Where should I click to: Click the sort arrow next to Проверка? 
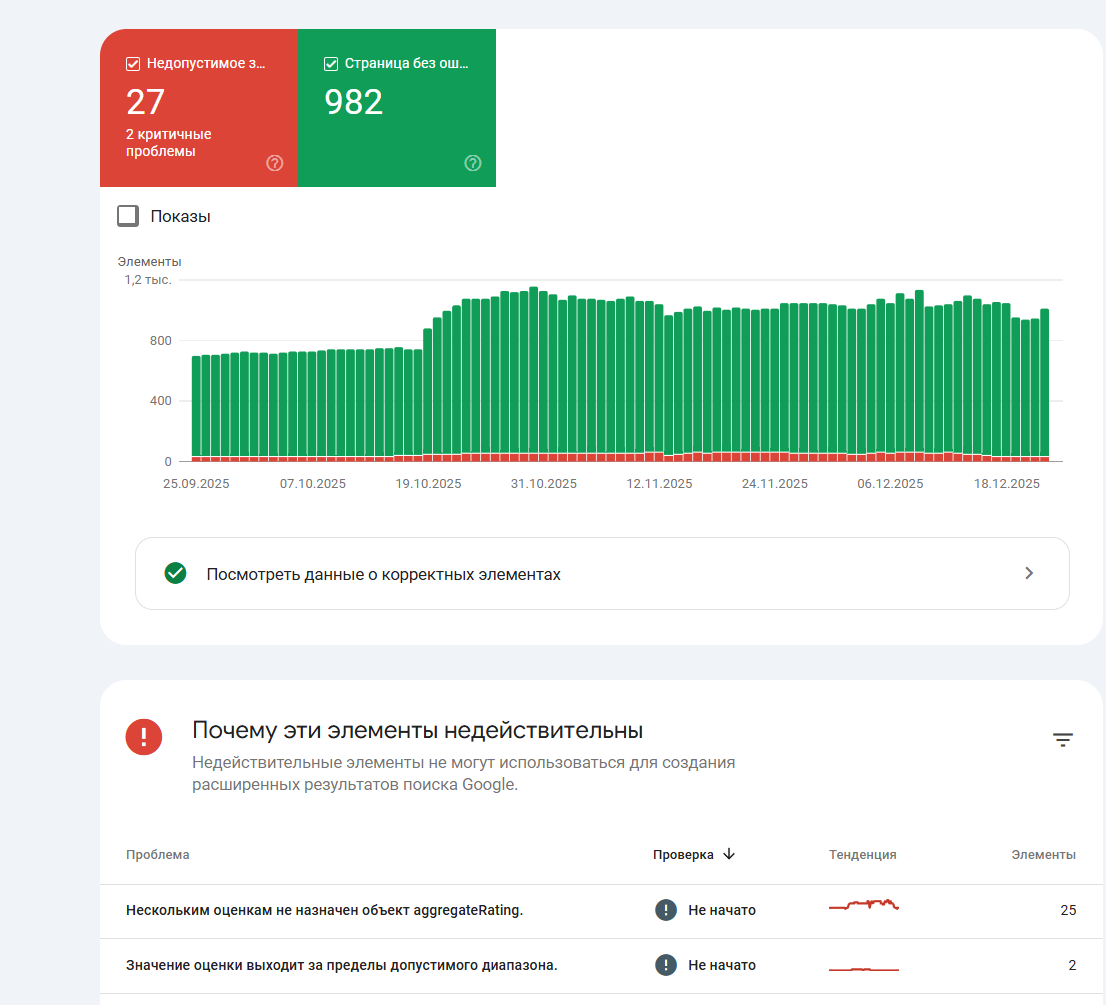point(729,854)
